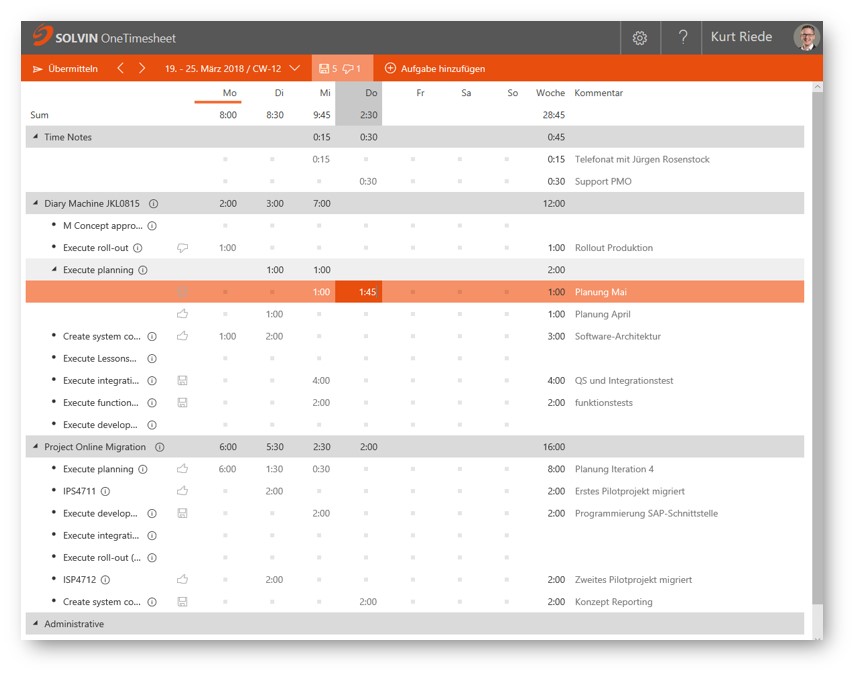Select the Create system co... task under Diary Machine
857x675 pixels.
102,336
